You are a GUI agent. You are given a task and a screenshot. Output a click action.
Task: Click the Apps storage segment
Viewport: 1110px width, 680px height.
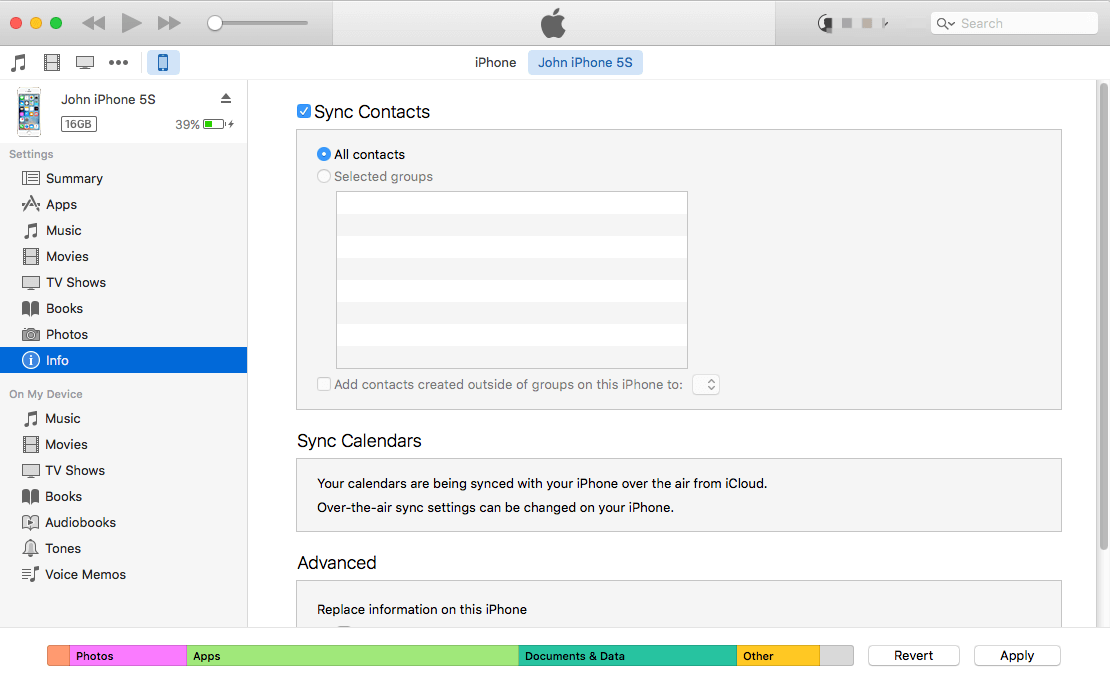tap(353, 656)
